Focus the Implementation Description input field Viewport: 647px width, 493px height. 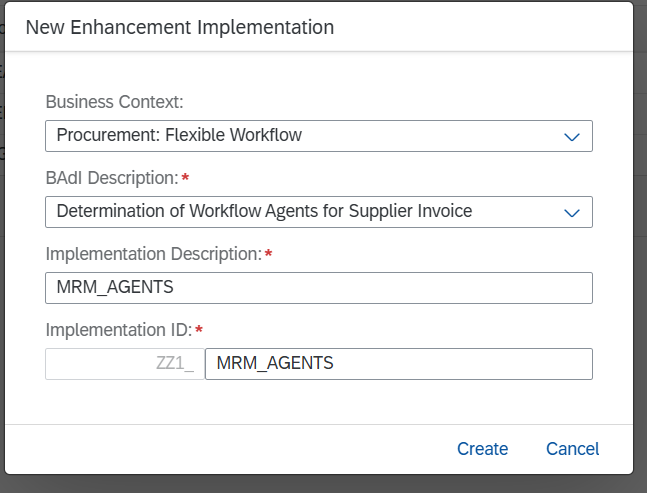pos(319,288)
